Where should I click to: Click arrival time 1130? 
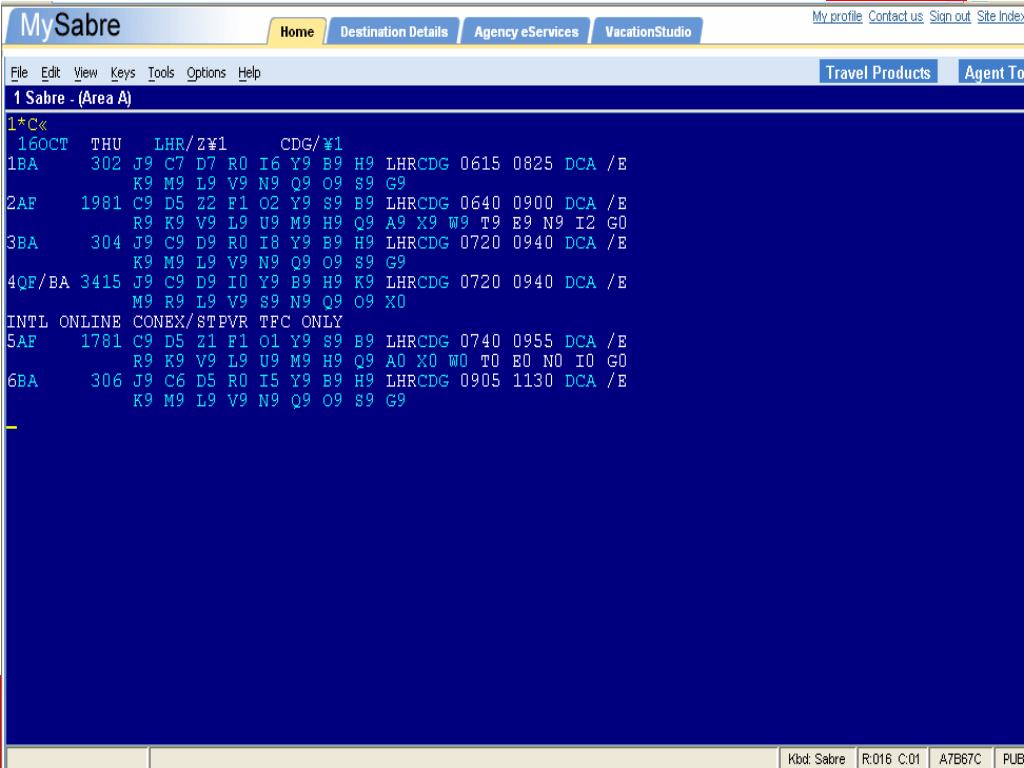(533, 381)
